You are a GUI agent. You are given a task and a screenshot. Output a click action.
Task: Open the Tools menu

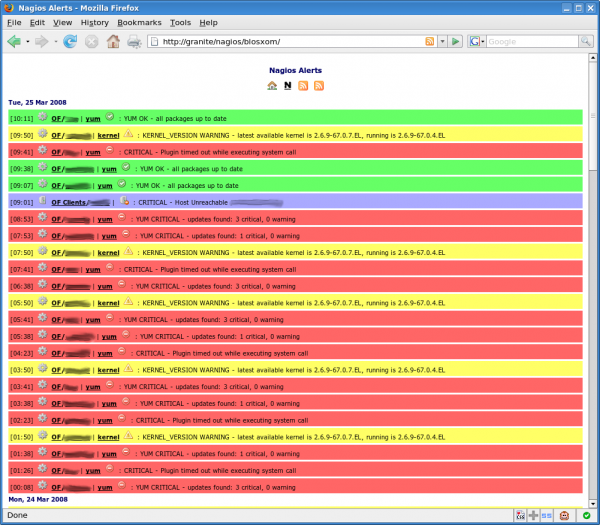(180, 21)
